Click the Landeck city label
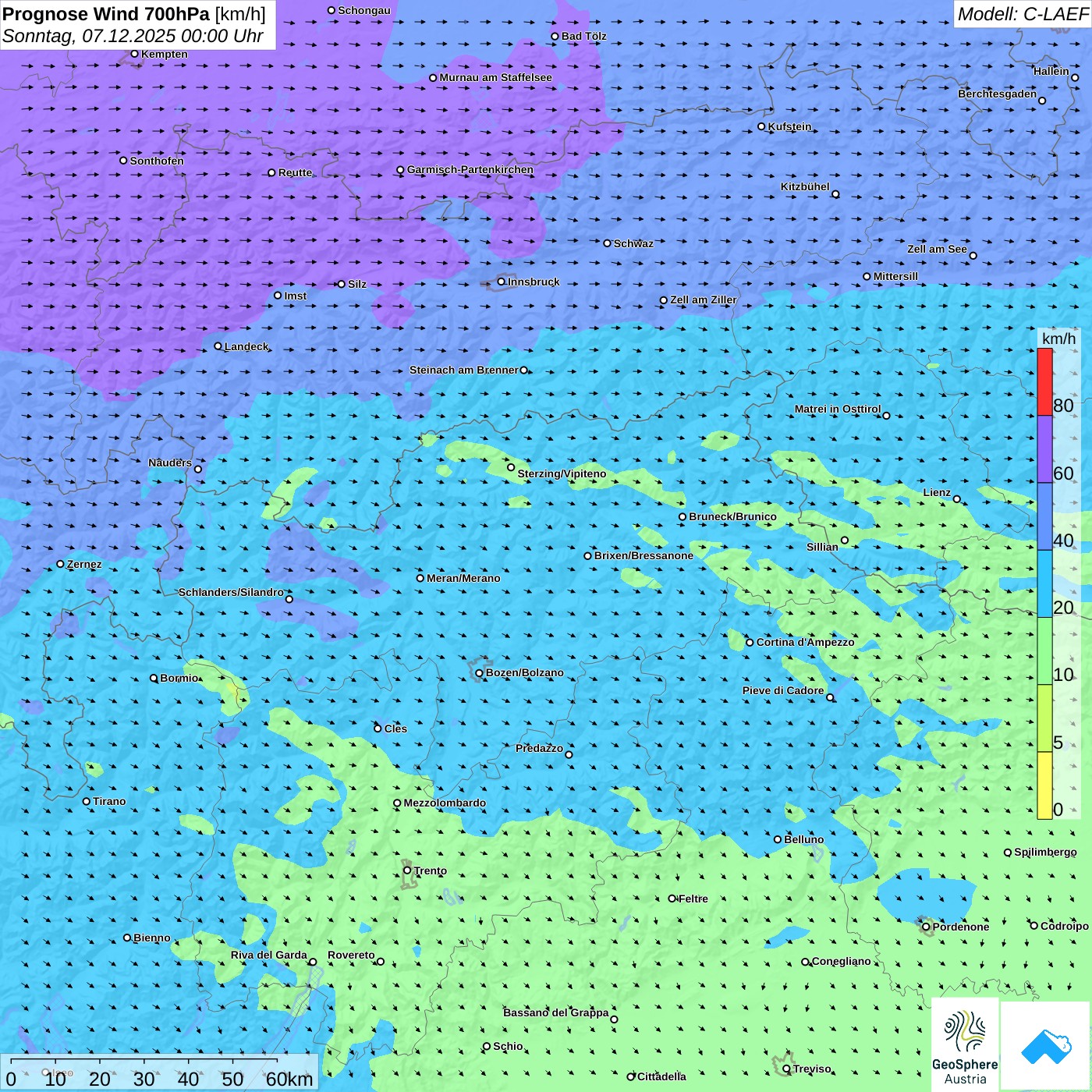The image size is (1092, 1092). [x=246, y=346]
